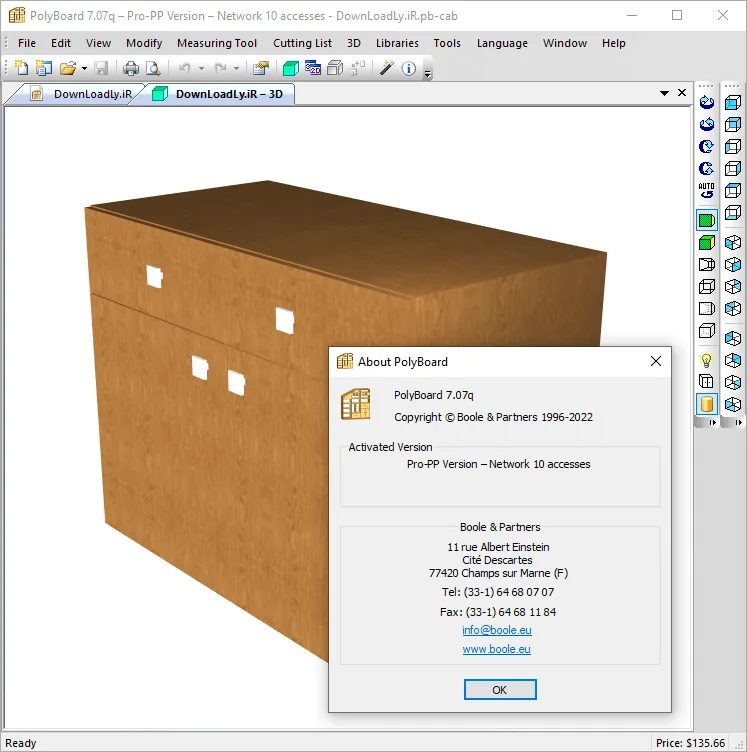Click the AUTO rotation icon
The image size is (747, 752).
(706, 190)
